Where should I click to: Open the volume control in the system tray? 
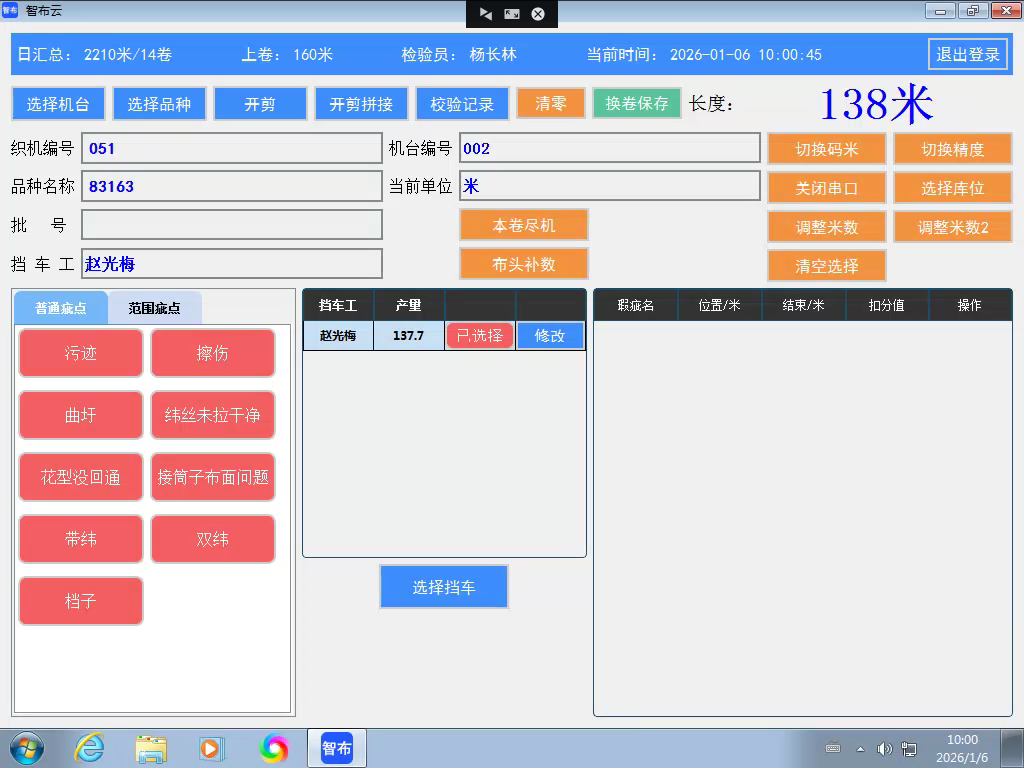coord(884,748)
